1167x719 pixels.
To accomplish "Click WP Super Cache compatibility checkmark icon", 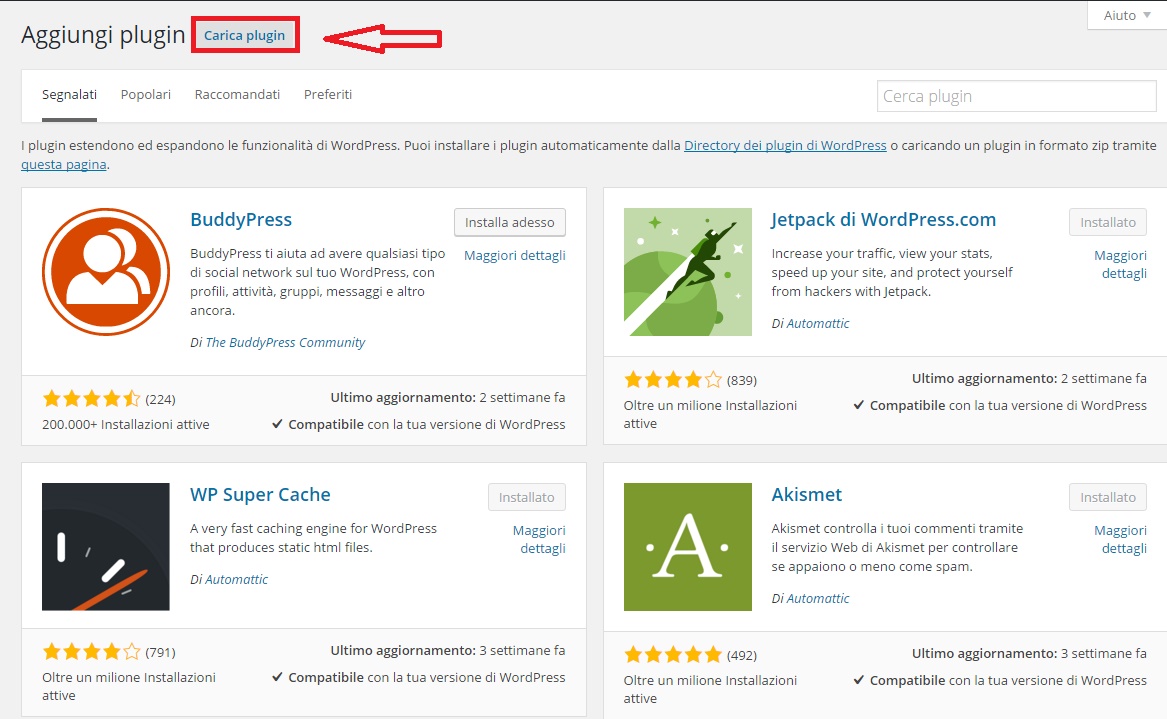I will pyautogui.click(x=278, y=677).
